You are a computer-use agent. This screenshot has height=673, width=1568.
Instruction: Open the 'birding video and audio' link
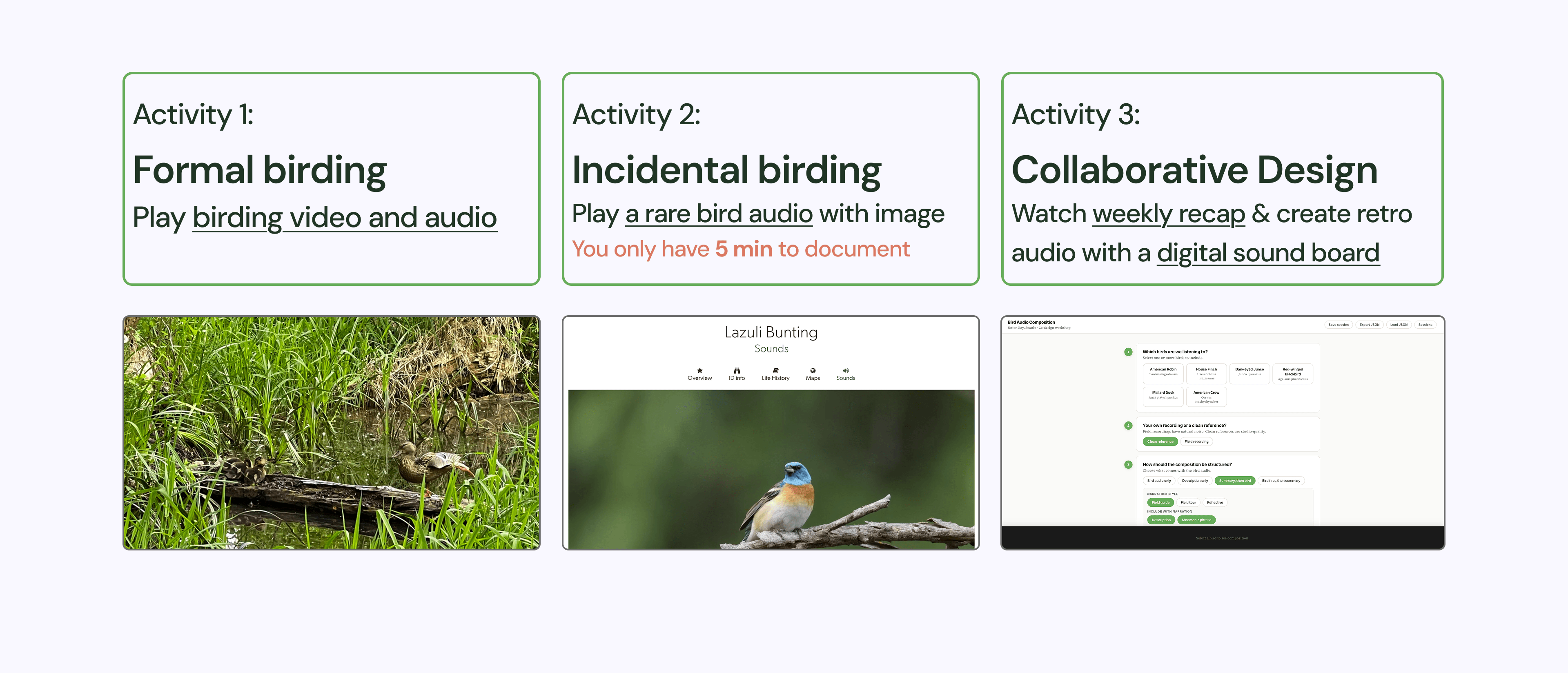click(345, 218)
